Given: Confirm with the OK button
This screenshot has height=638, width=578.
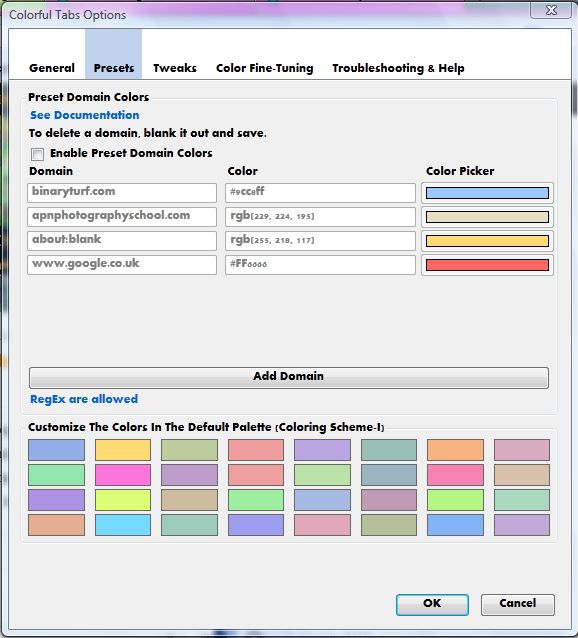Looking at the screenshot, I should (432, 604).
